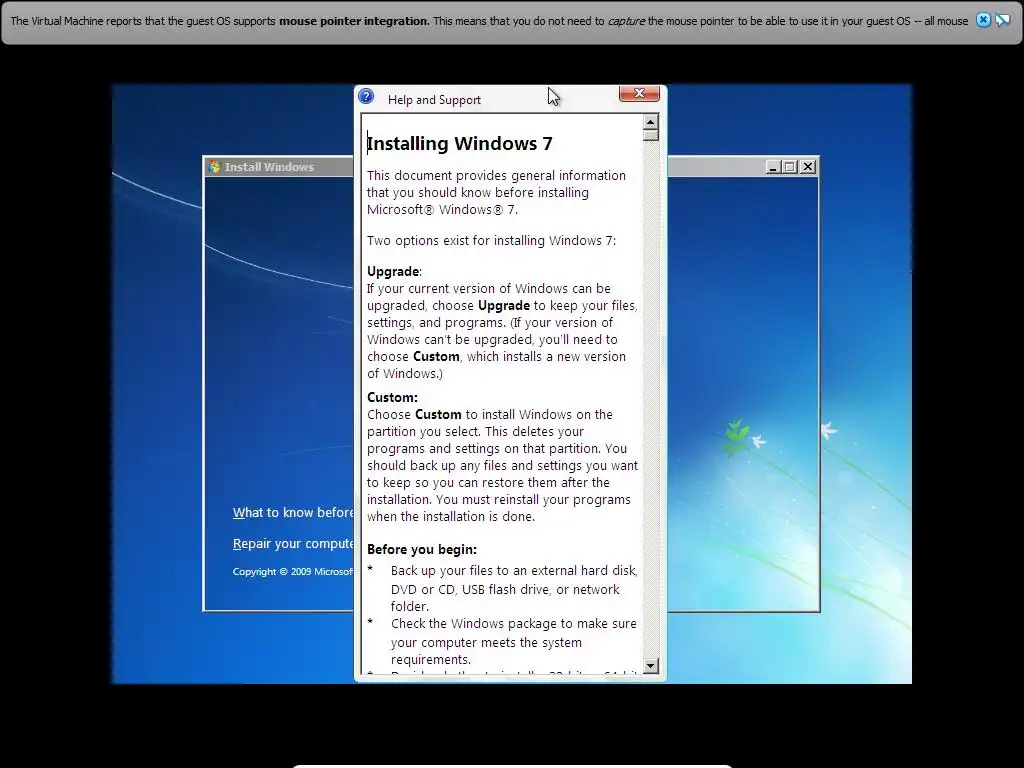Click the 'You must reinstall your programs' sentence
This screenshot has width=1024, height=768.
tap(499, 508)
